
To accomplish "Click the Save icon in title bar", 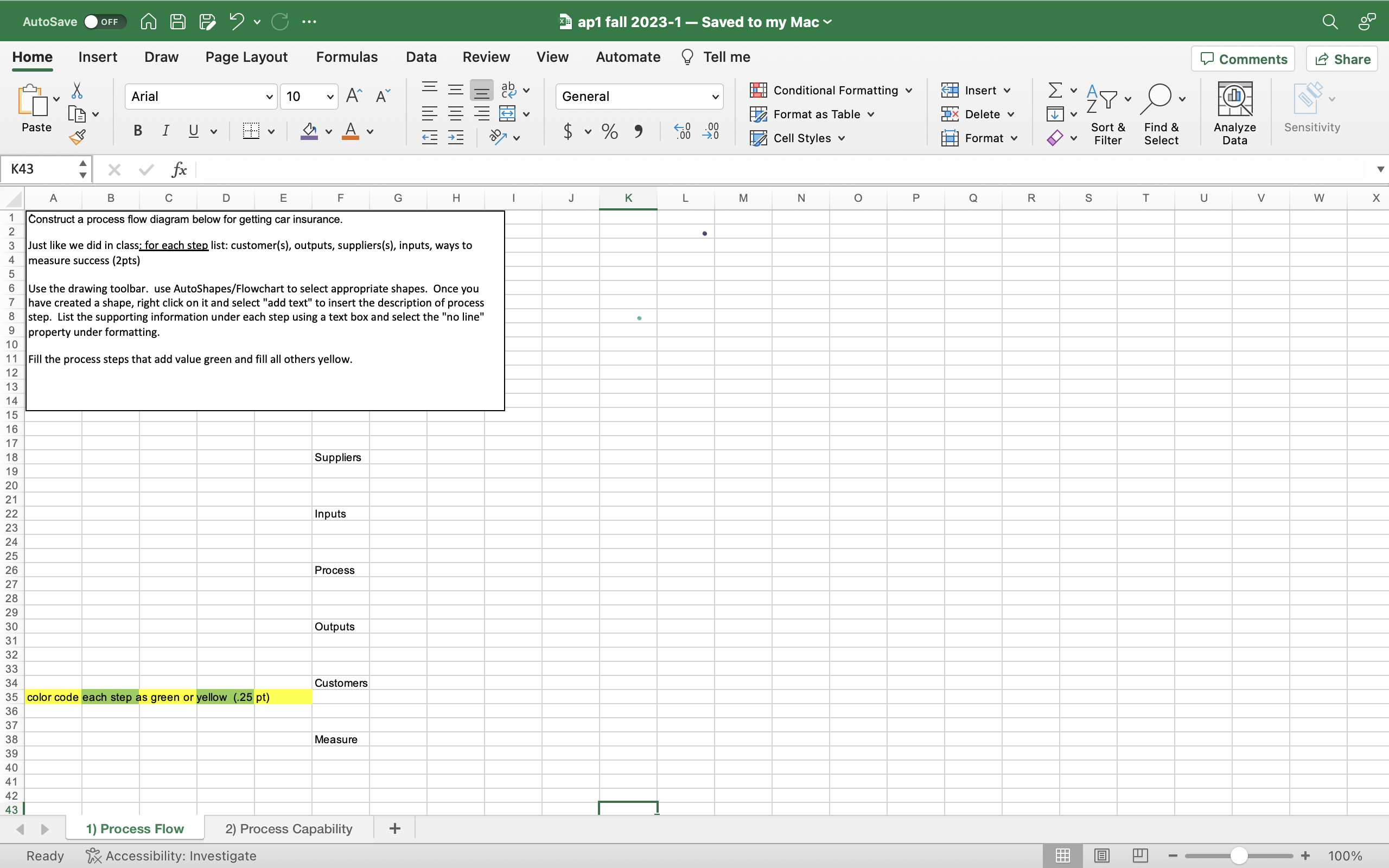I will pos(178,22).
